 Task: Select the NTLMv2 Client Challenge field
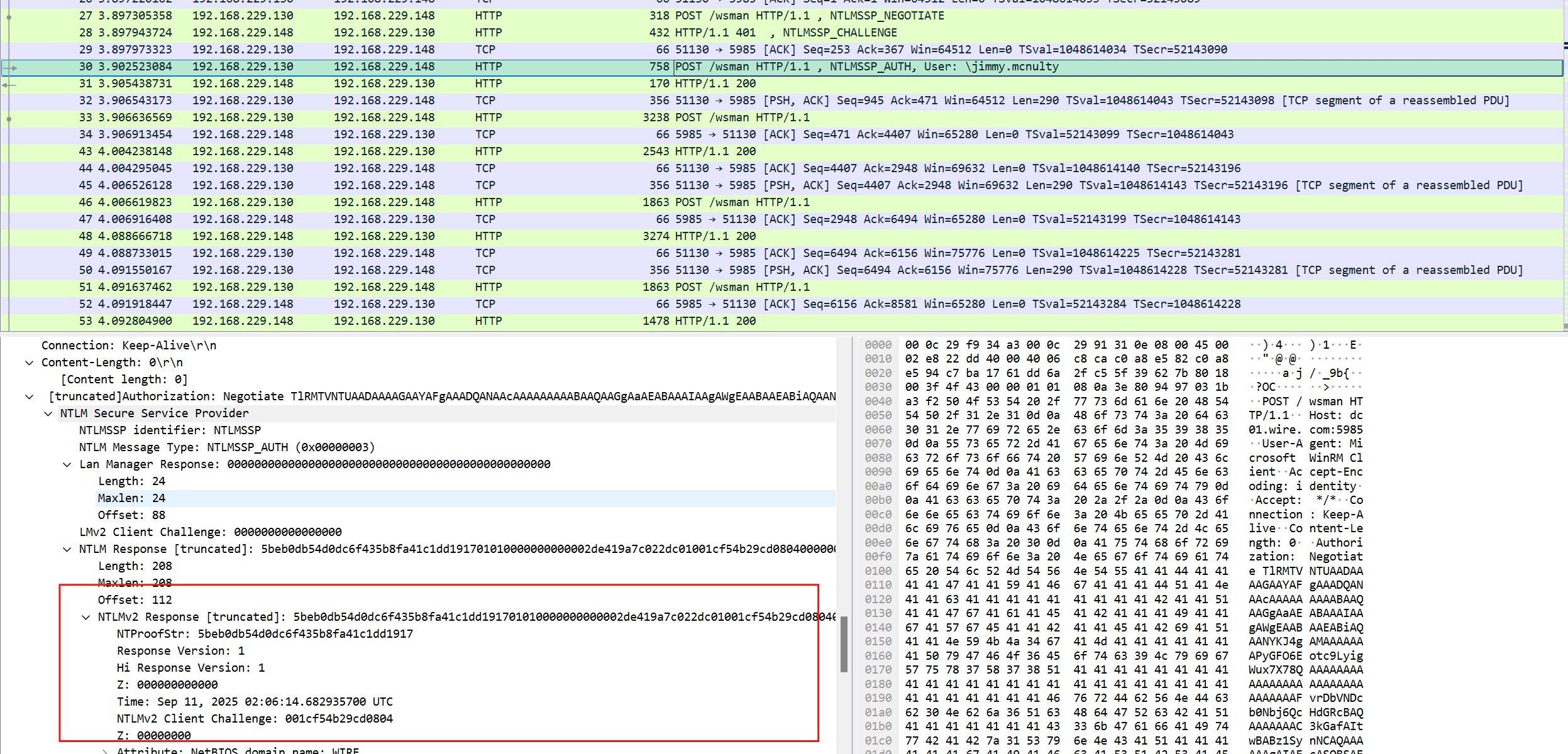pos(255,719)
